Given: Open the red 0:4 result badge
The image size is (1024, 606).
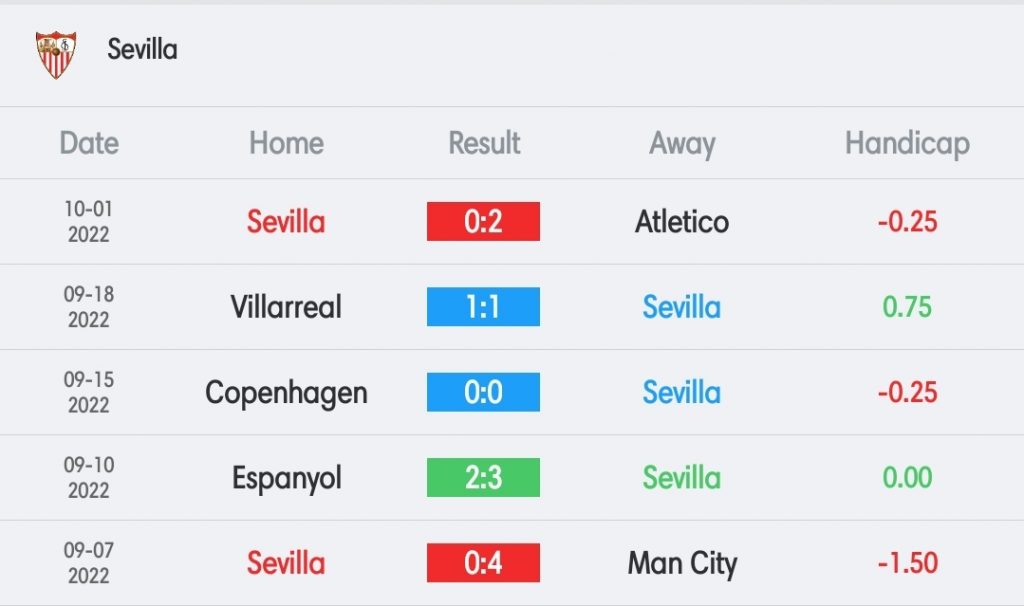Looking at the screenshot, I should (483, 563).
